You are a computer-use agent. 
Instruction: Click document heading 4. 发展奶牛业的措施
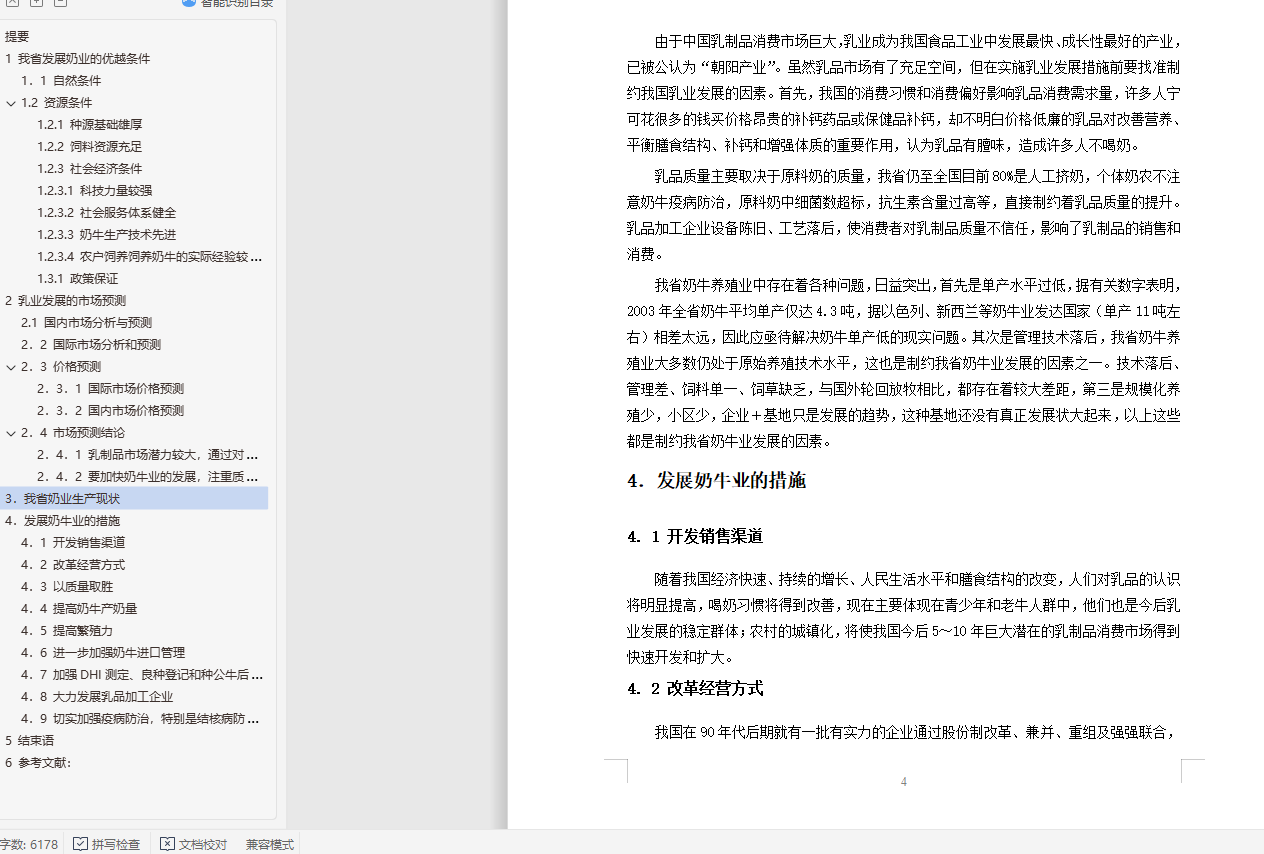pyautogui.click(x=716, y=481)
